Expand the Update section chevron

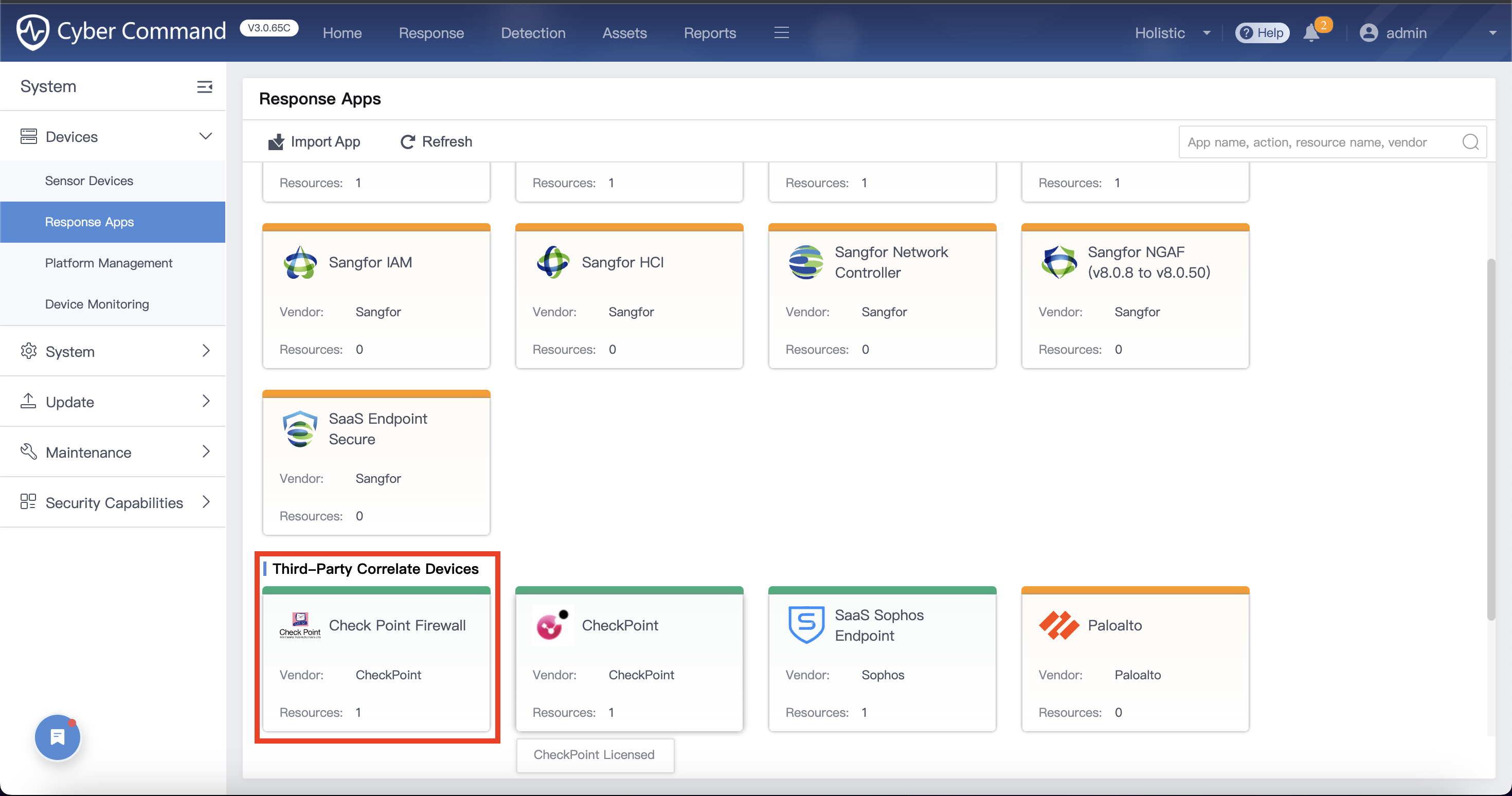click(205, 402)
